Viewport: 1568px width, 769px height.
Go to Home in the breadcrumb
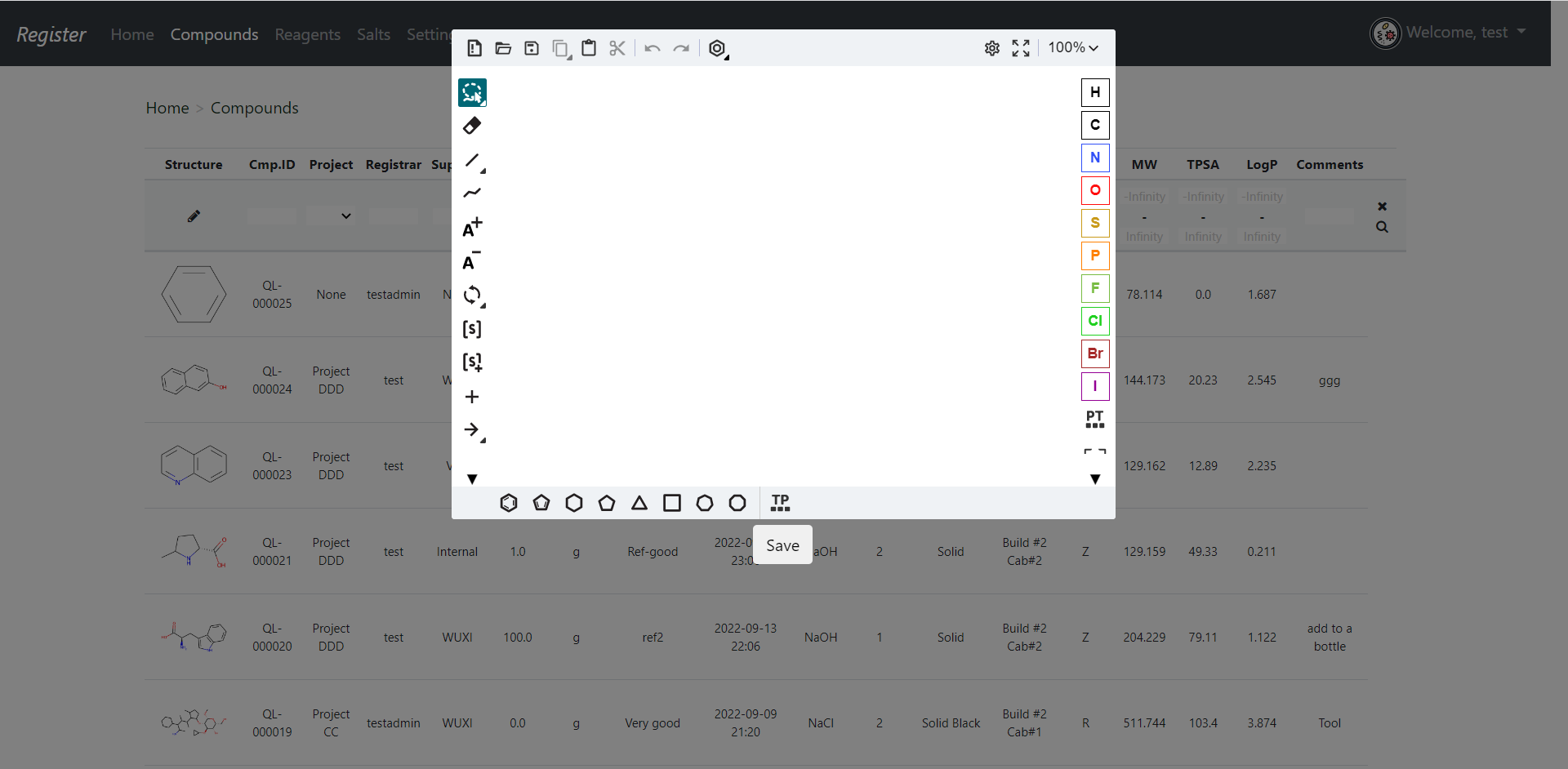(167, 108)
